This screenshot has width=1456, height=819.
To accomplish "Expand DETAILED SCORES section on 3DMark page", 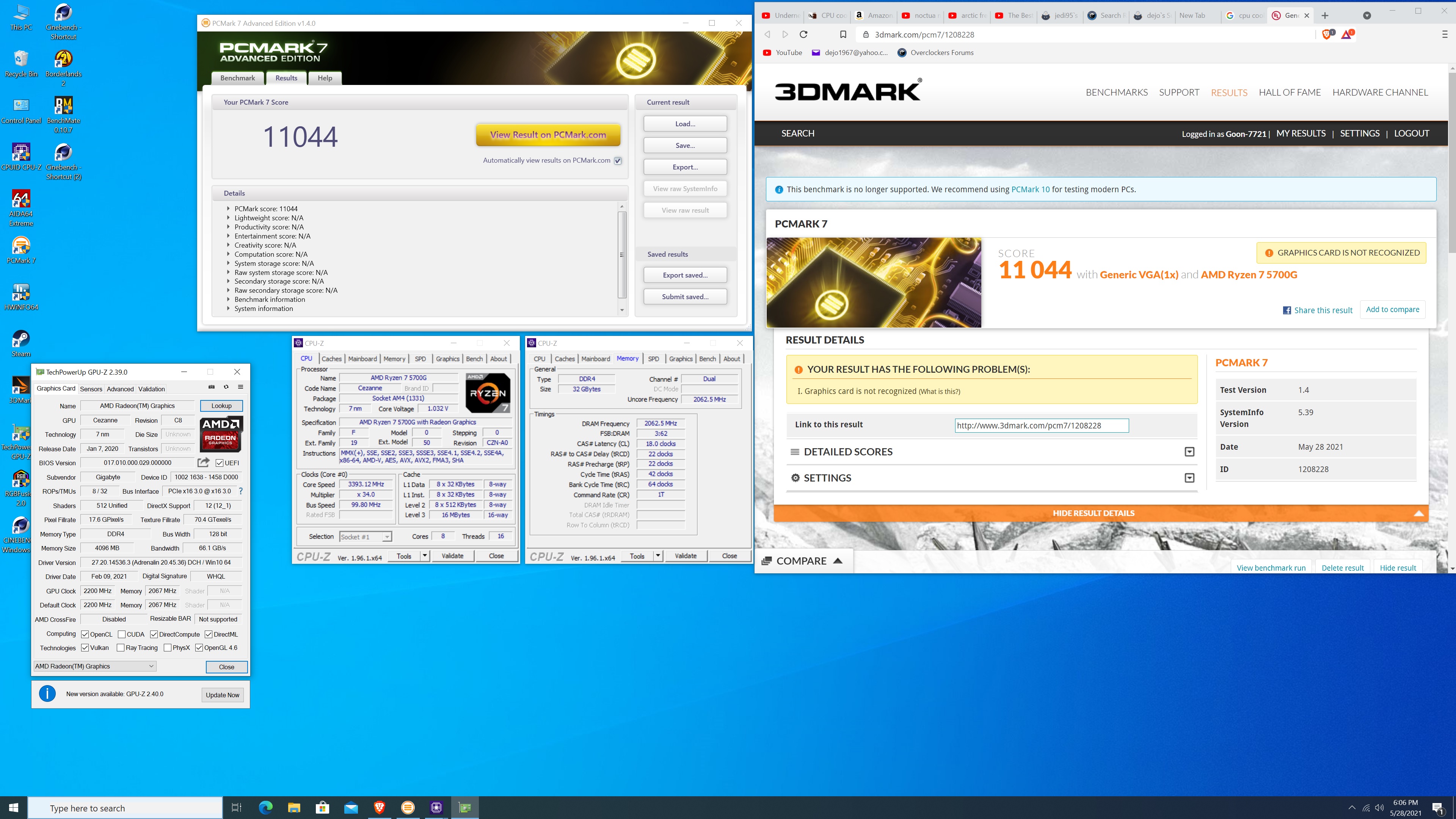I will click(1189, 452).
